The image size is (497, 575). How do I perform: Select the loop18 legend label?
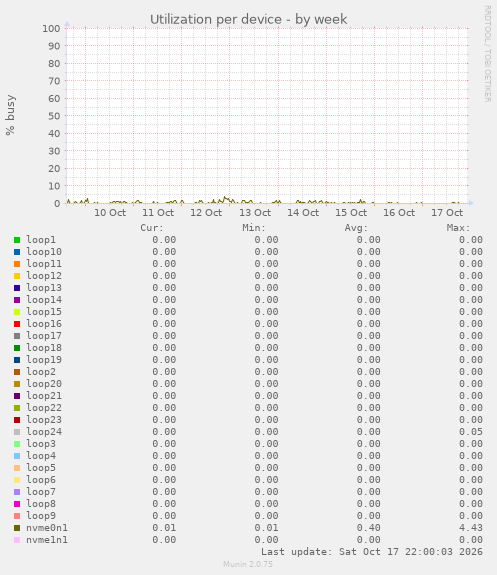(x=44, y=348)
